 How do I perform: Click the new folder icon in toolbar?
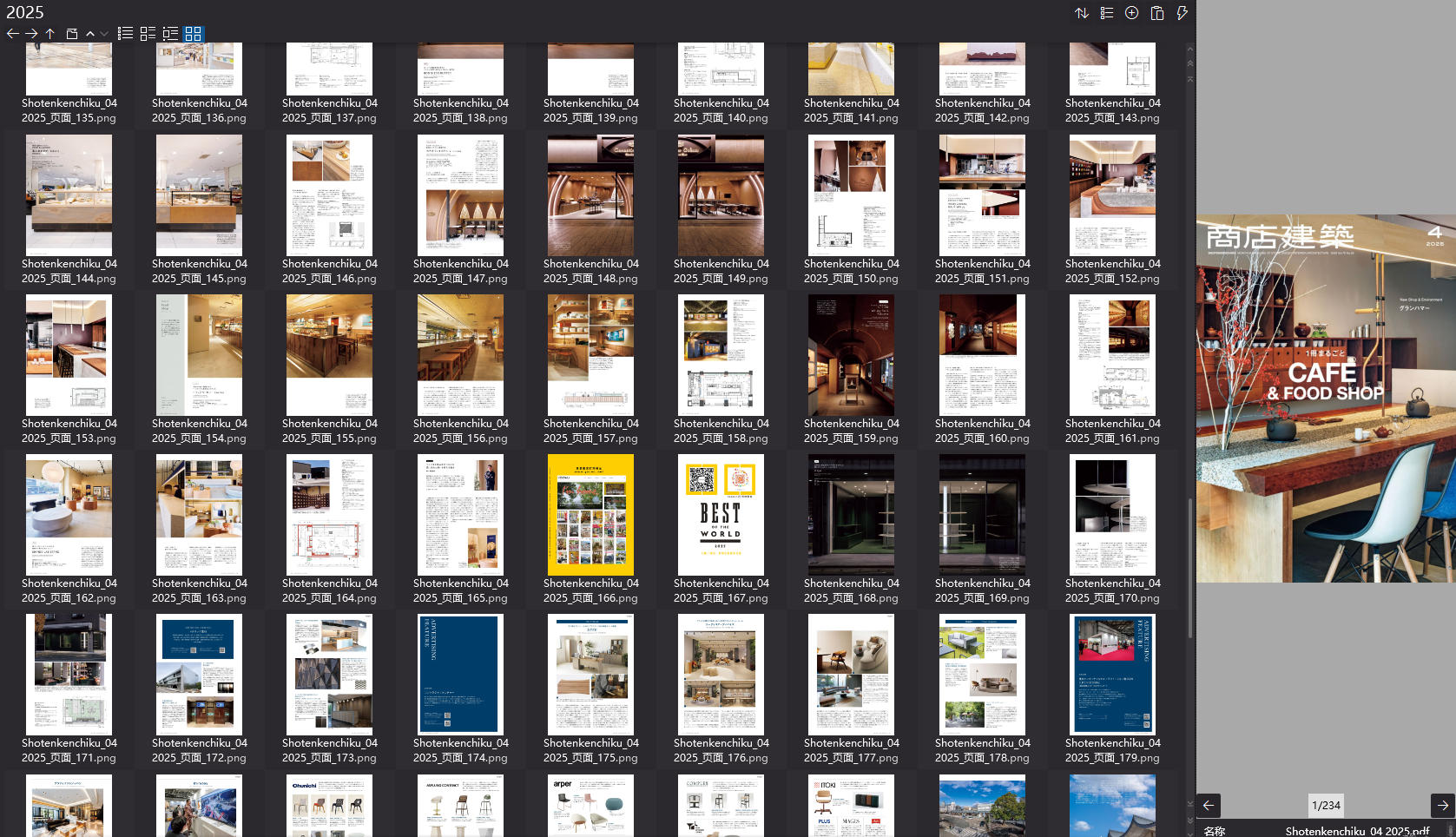(72, 34)
